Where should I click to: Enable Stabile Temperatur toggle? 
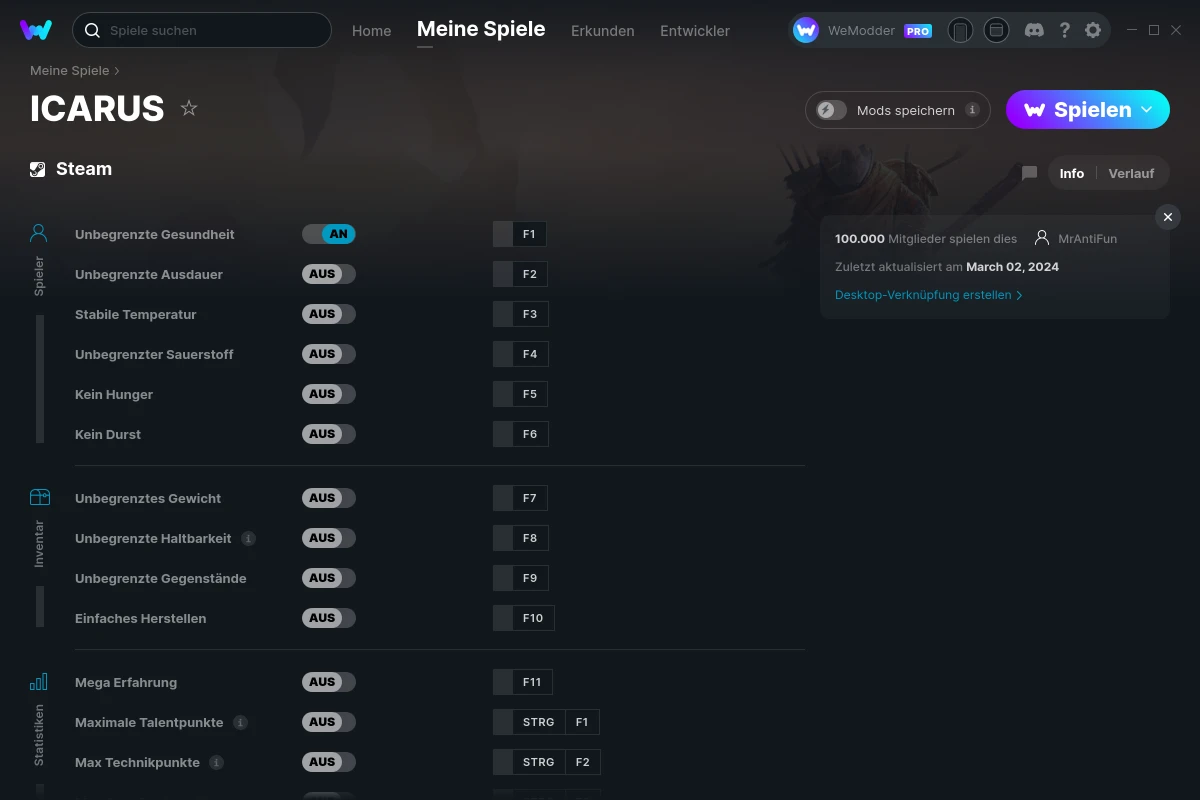[329, 314]
